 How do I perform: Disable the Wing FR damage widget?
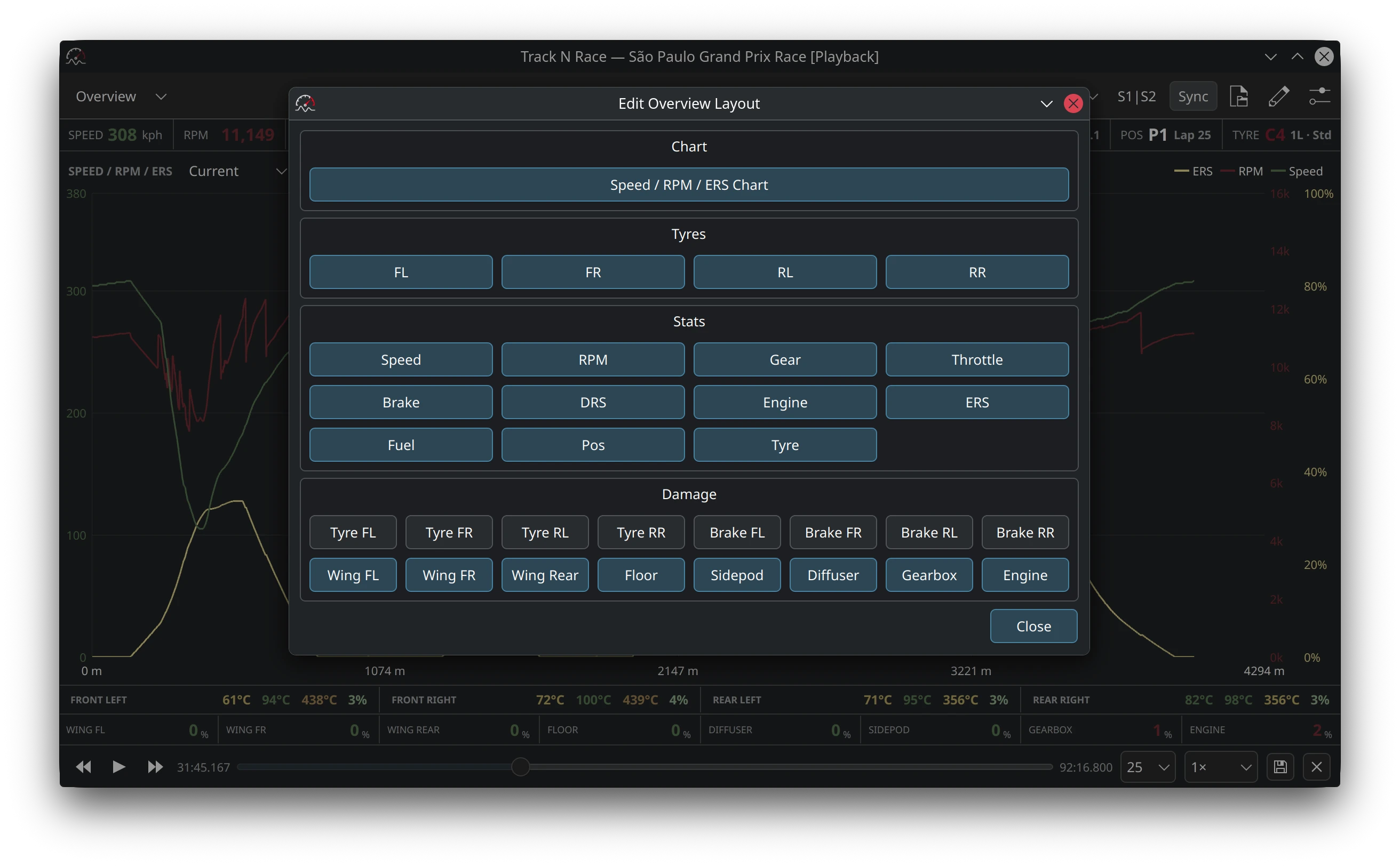click(x=449, y=574)
